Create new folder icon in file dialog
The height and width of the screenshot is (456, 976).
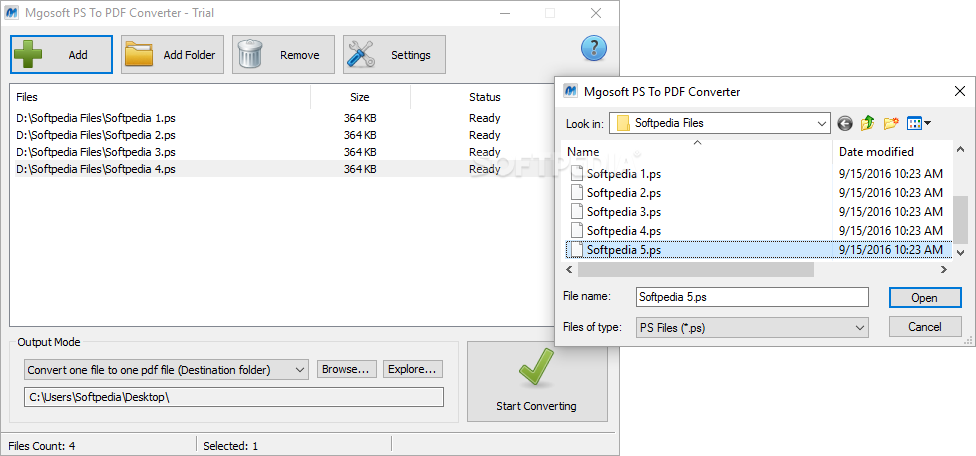coord(891,123)
